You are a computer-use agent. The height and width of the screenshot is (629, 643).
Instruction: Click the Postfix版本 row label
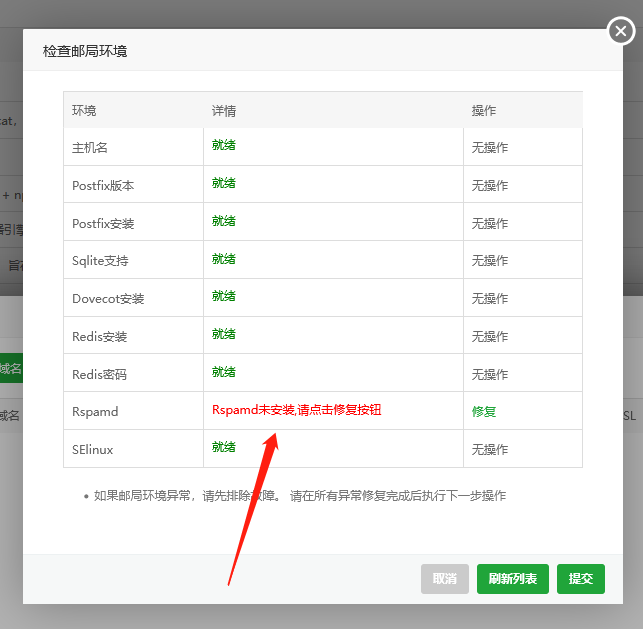(x=103, y=186)
